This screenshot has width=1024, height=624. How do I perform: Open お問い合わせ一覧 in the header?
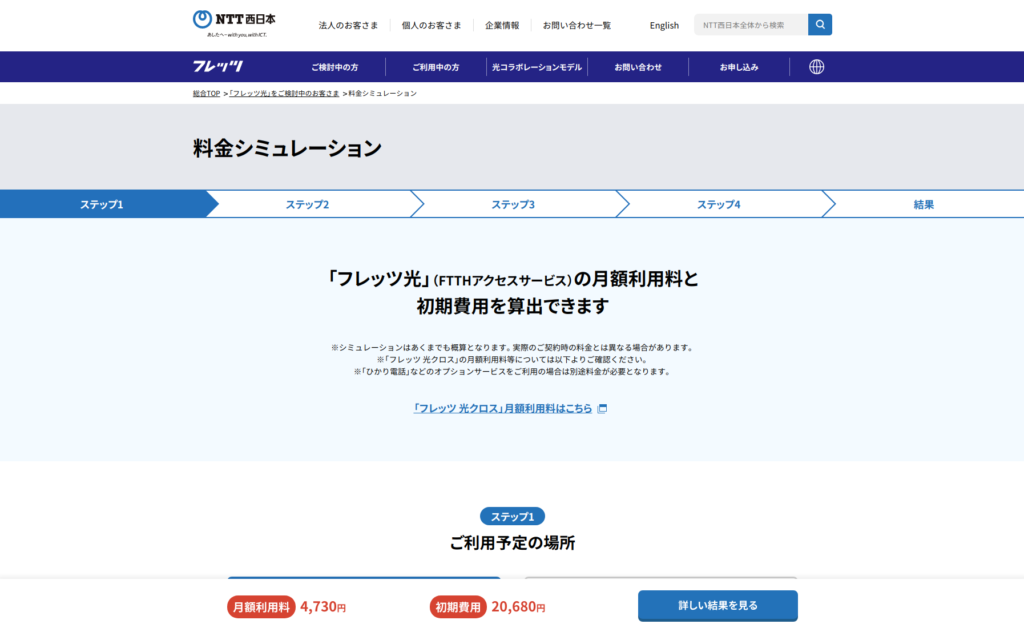click(x=577, y=25)
